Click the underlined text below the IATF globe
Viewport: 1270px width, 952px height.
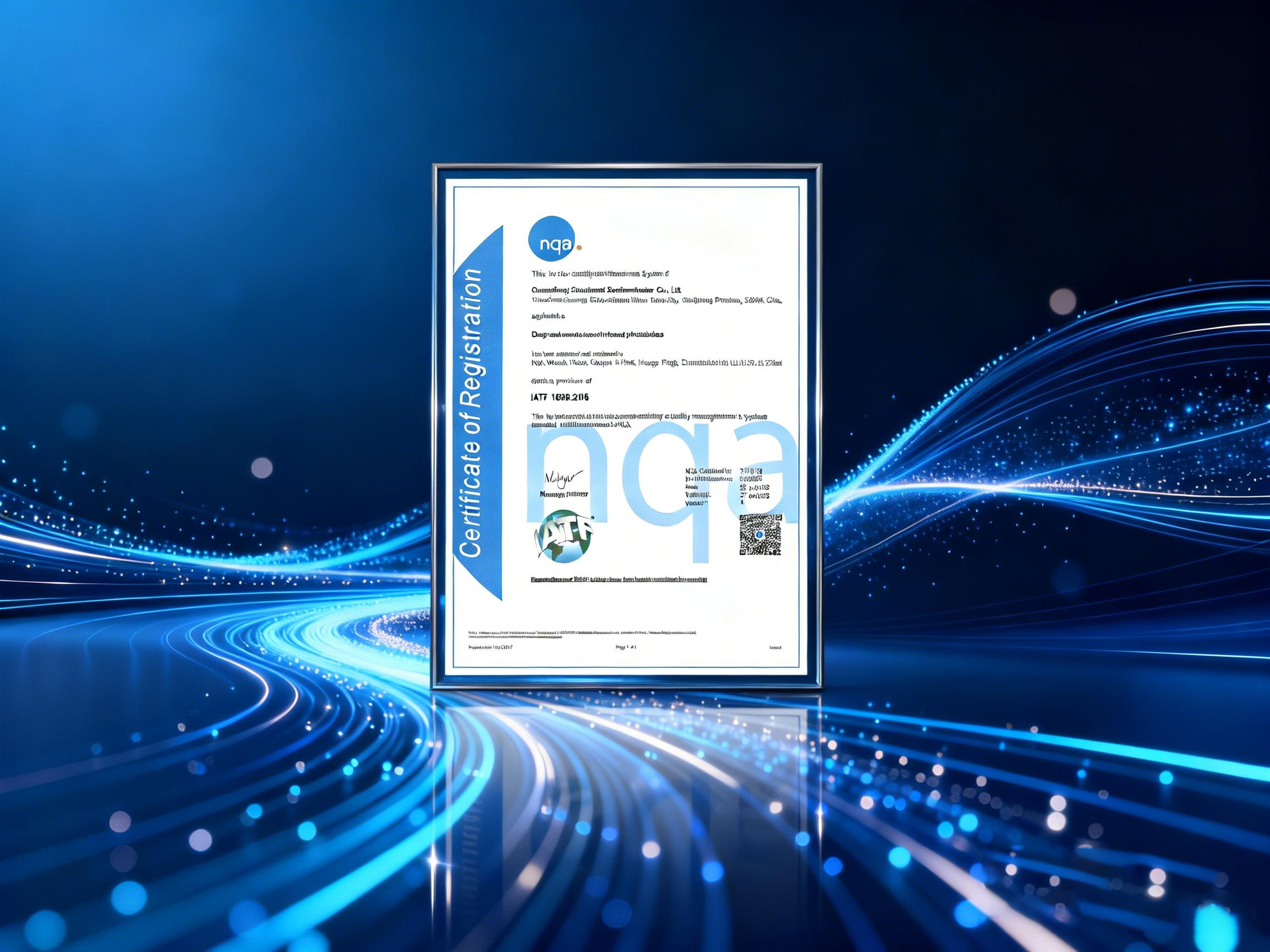click(619, 580)
